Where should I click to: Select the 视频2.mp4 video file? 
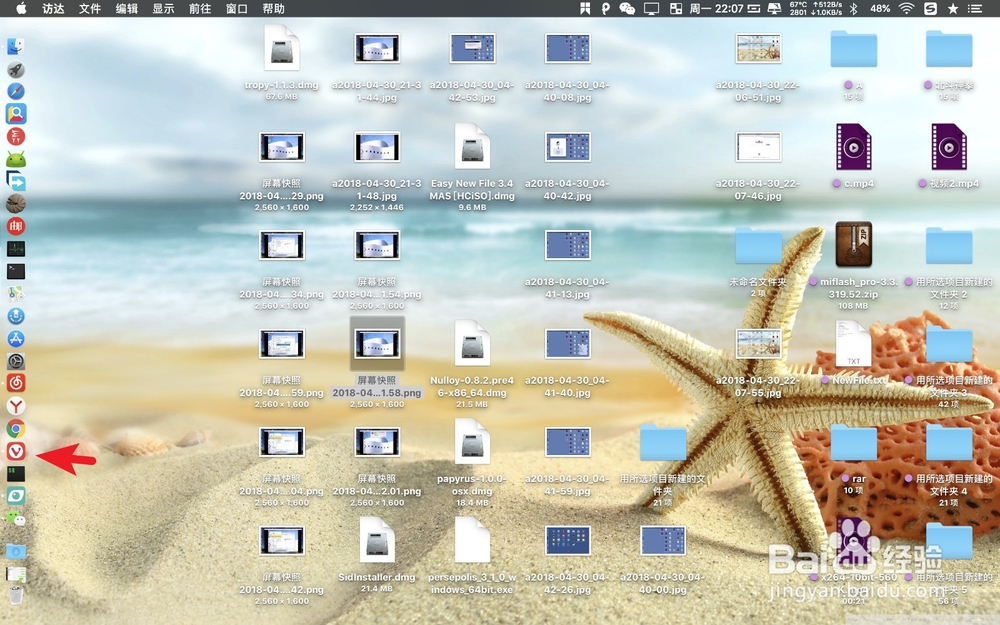[948, 147]
